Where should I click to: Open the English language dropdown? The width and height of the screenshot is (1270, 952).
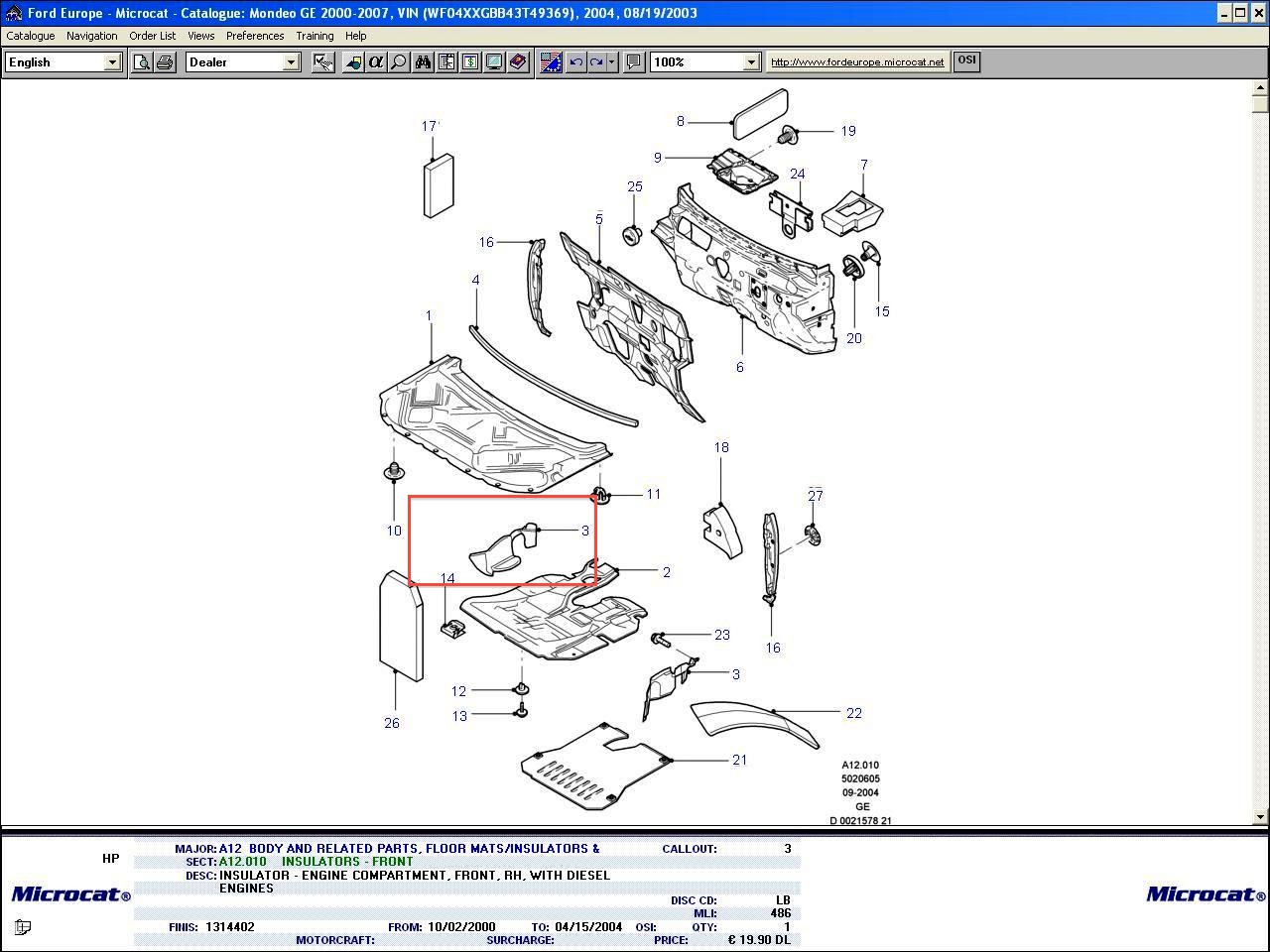click(112, 62)
